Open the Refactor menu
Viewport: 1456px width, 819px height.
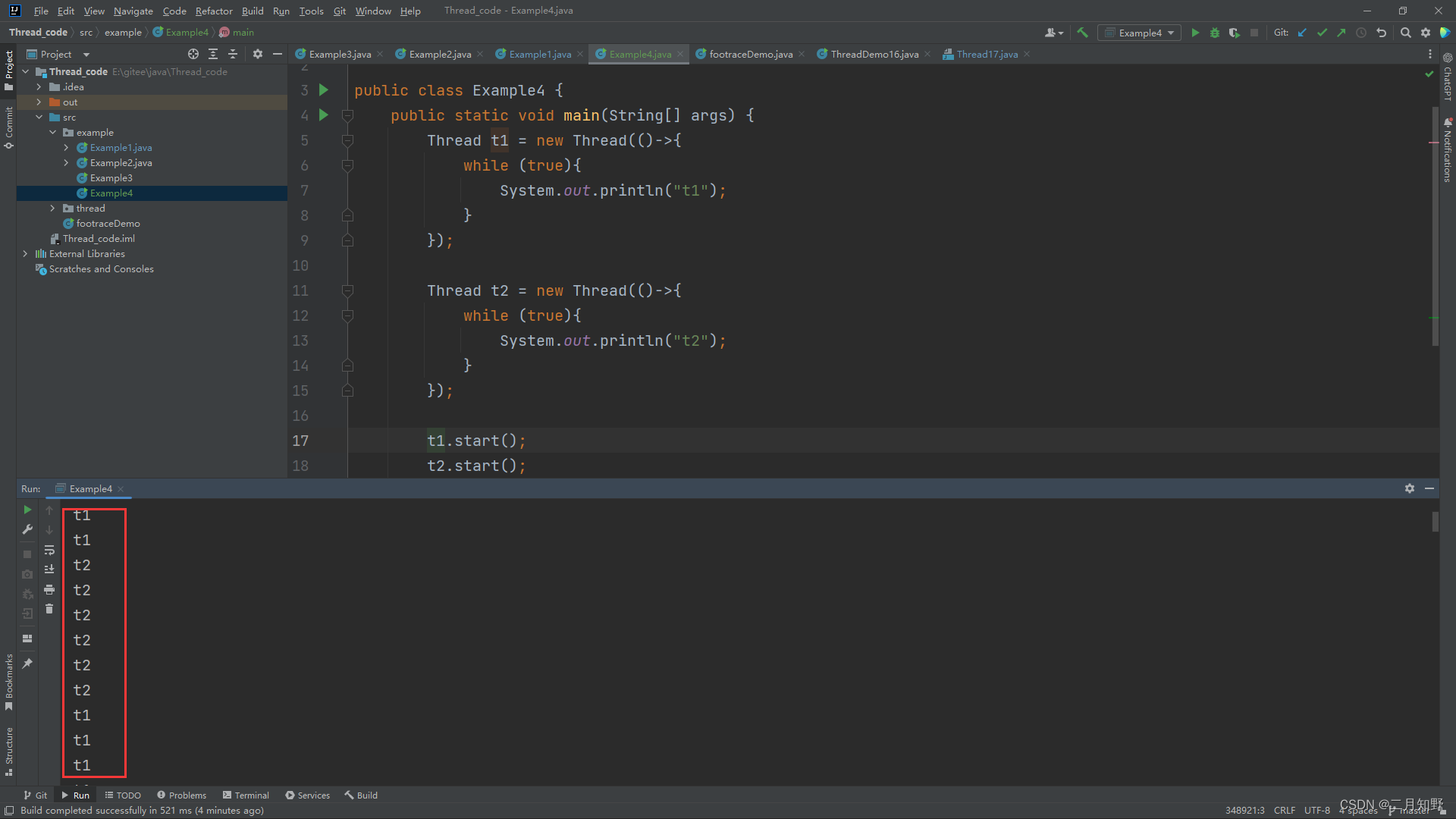coord(213,11)
